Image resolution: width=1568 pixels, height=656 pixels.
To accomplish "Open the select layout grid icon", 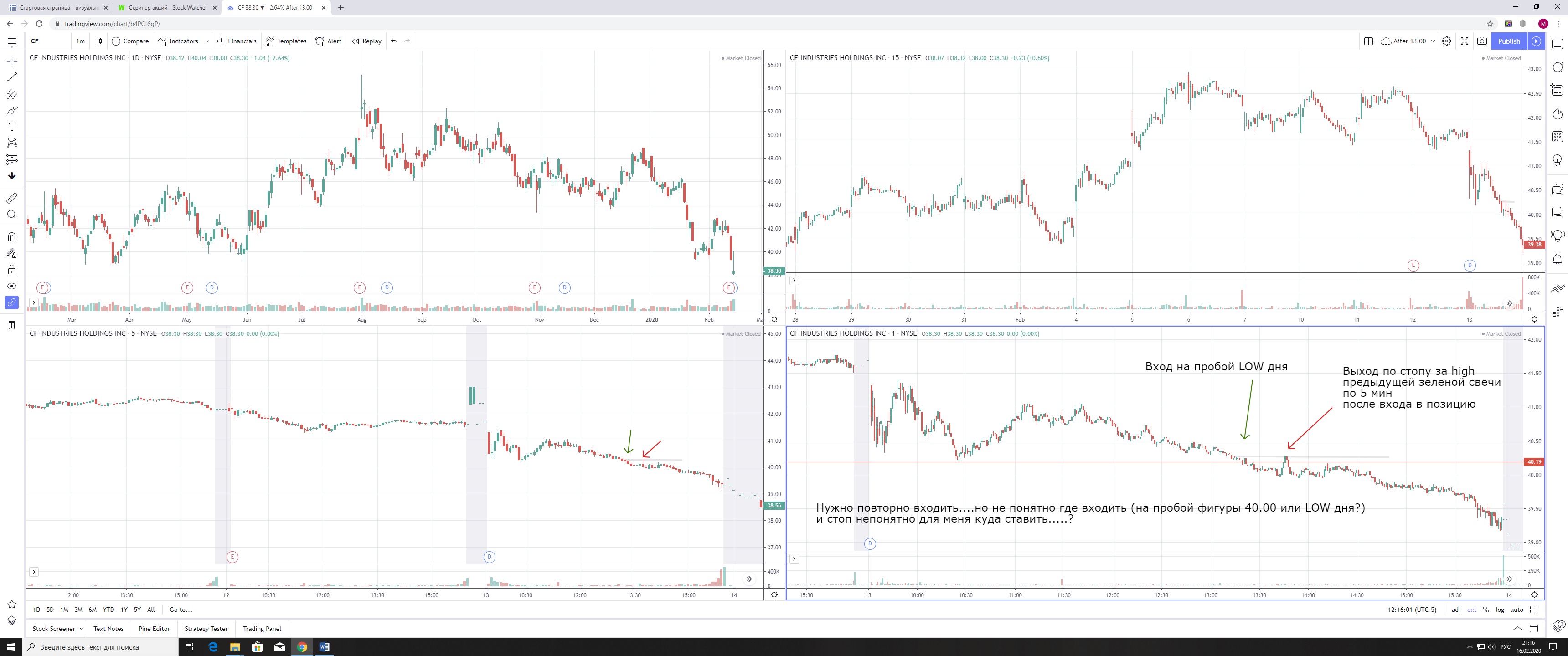I will 1368,41.
